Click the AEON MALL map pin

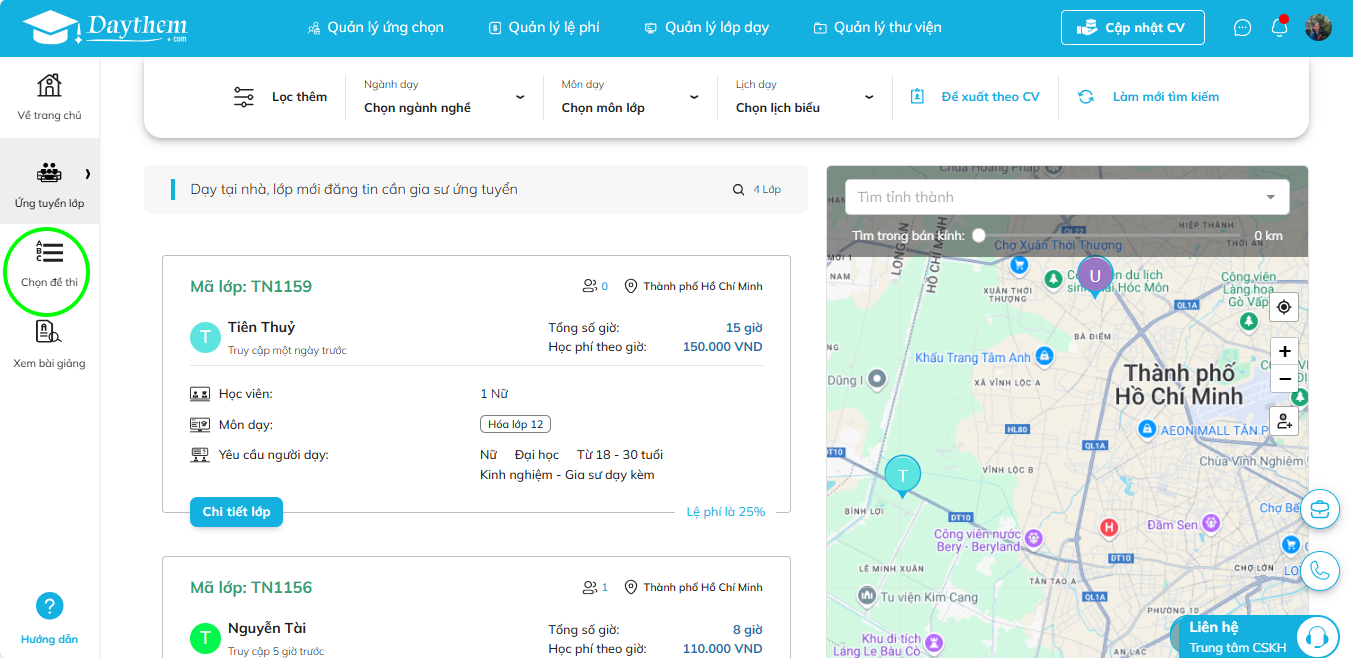click(x=1147, y=429)
